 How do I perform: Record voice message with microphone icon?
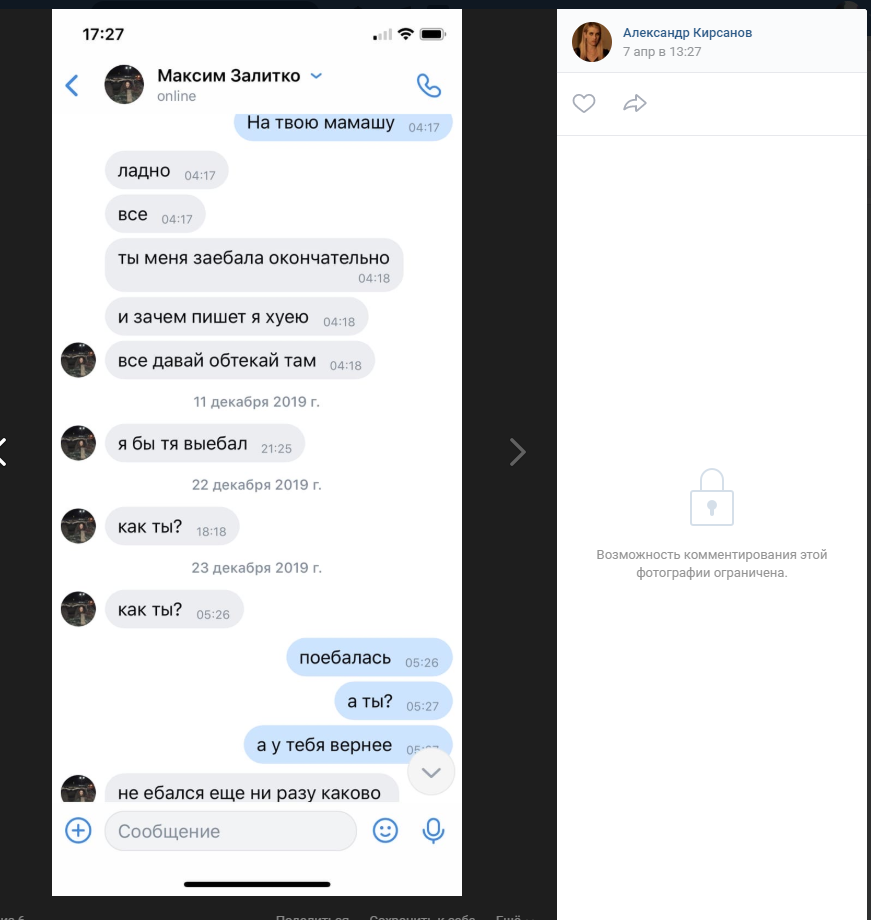[433, 830]
